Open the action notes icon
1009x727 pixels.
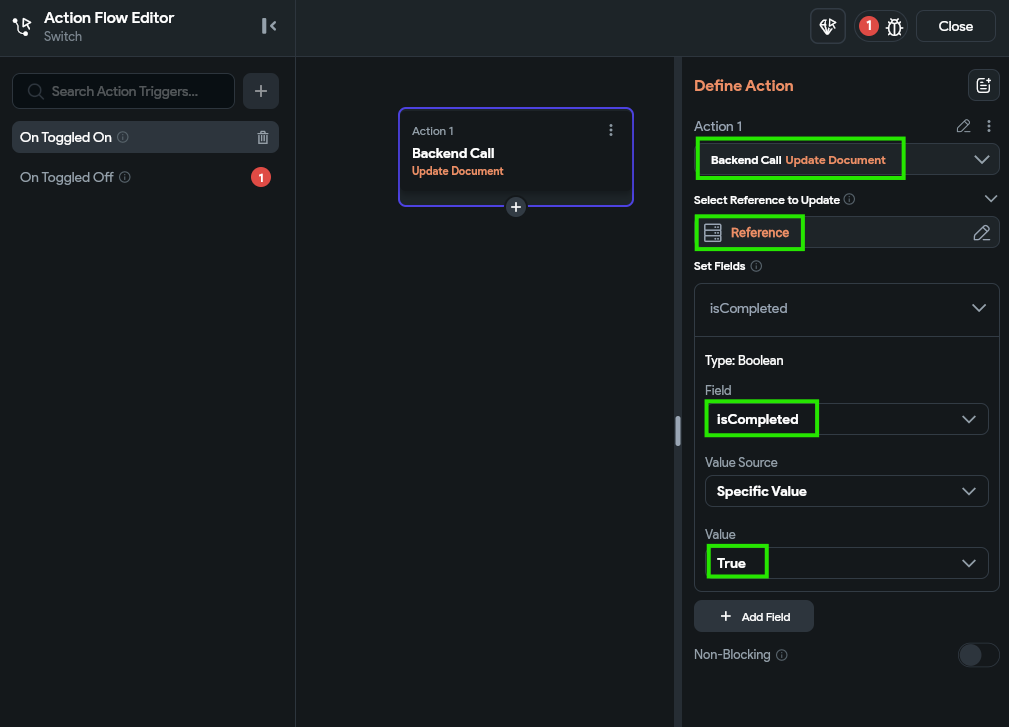[x=983, y=86]
